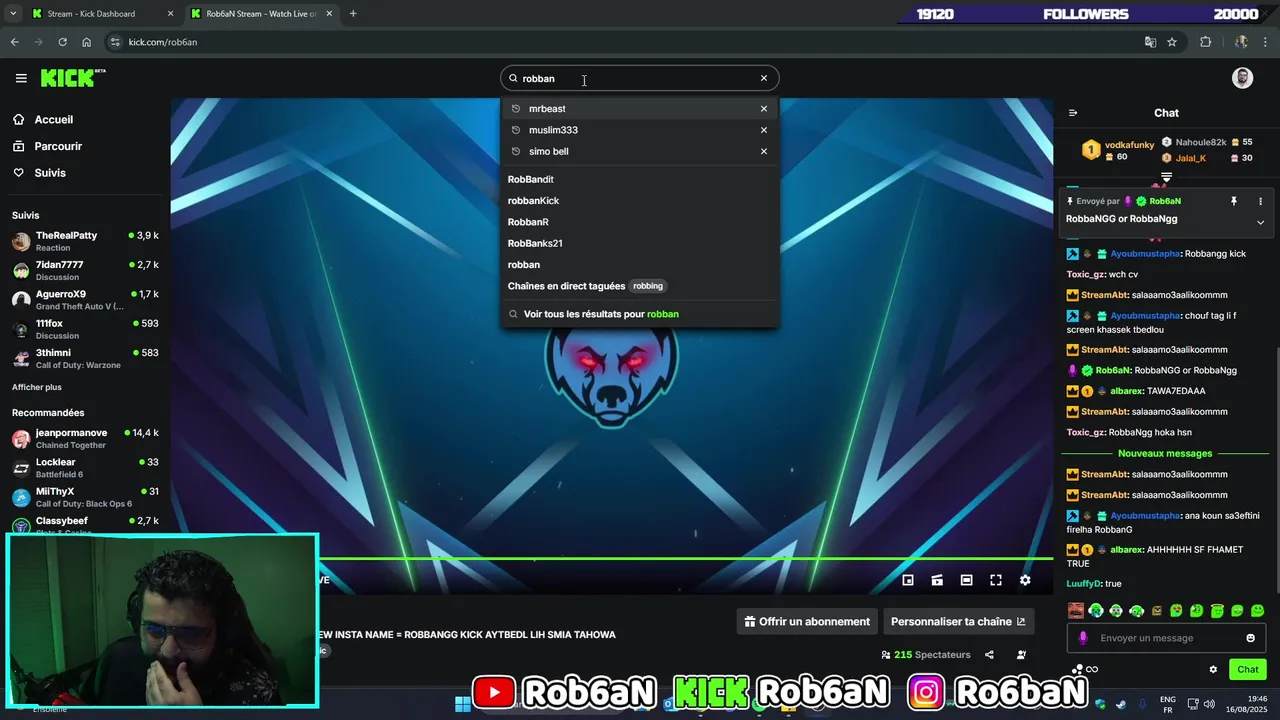Screen dimensions: 1280x720
Task: Toggle mini player mode
Action: [908, 580]
